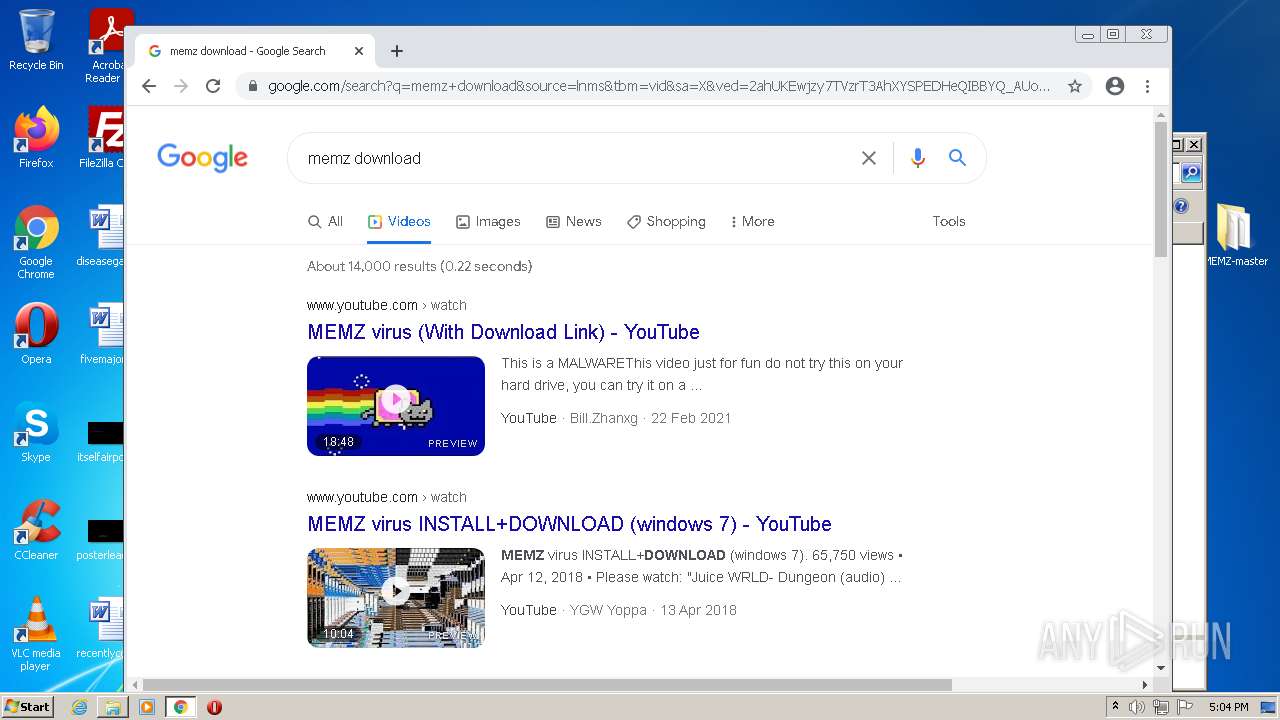
Task: Open 'MEMZ virus (With Download Link) - YouTube'
Action: (x=503, y=332)
